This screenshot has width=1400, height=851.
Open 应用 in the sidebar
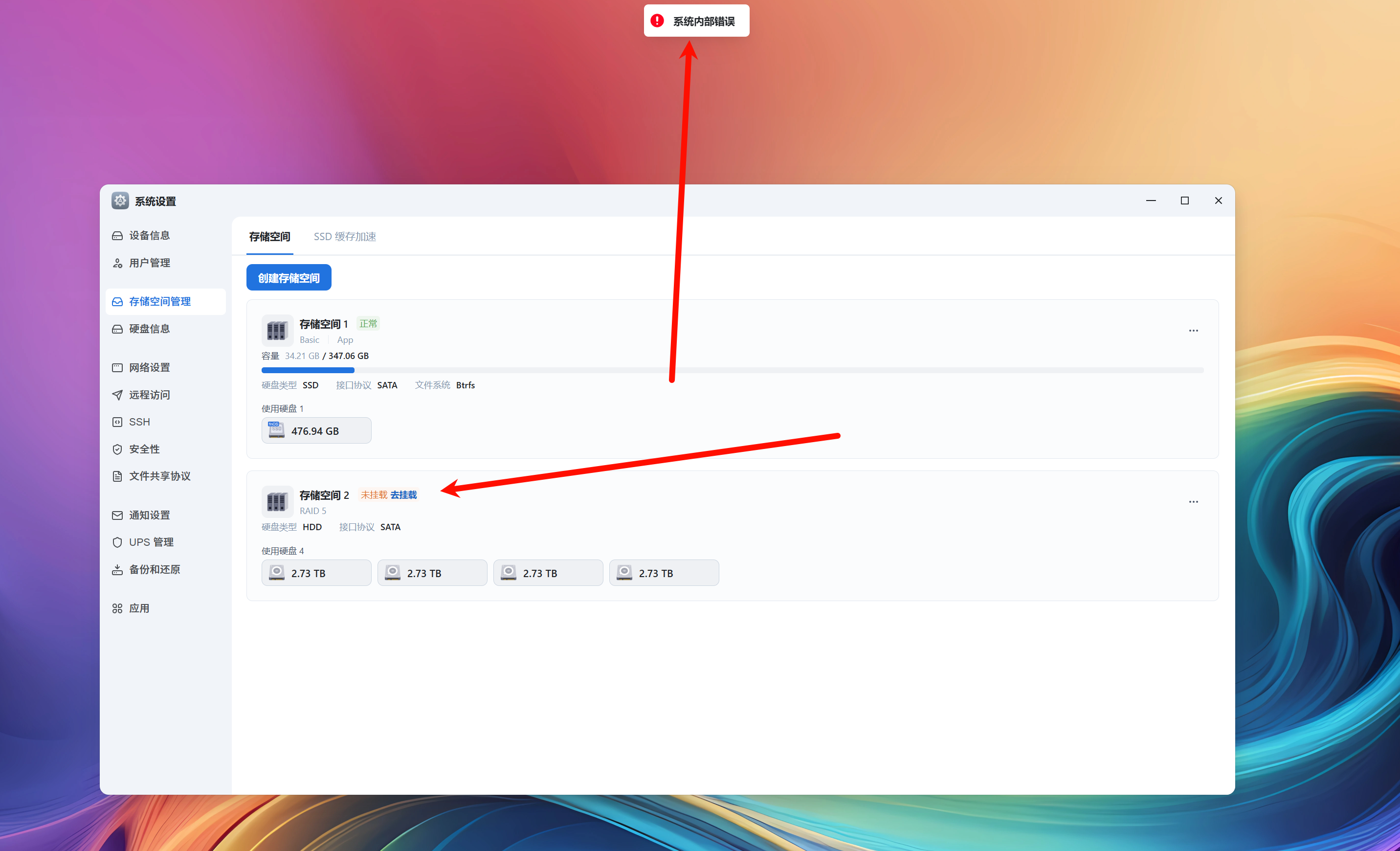tap(139, 608)
